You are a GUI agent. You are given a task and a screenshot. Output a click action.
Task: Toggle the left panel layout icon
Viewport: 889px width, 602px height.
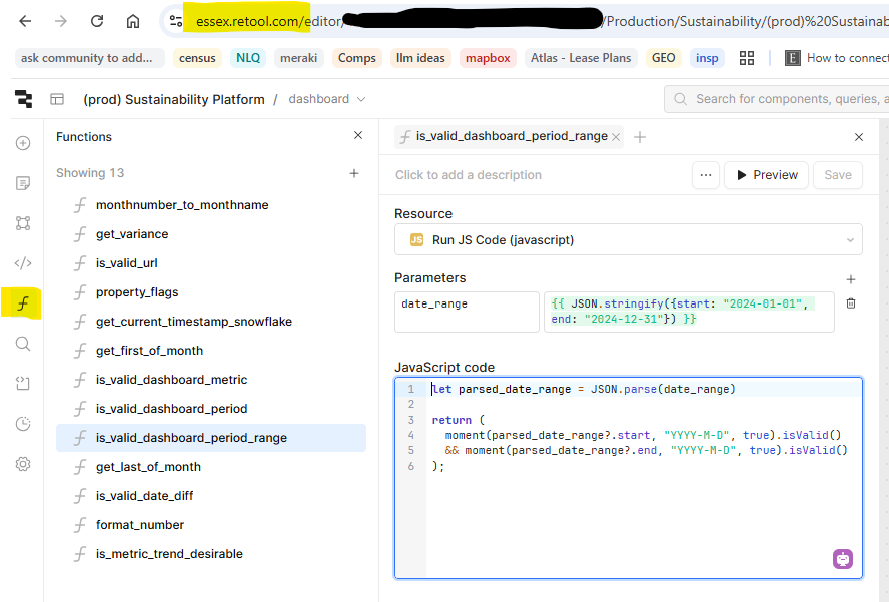(57, 99)
